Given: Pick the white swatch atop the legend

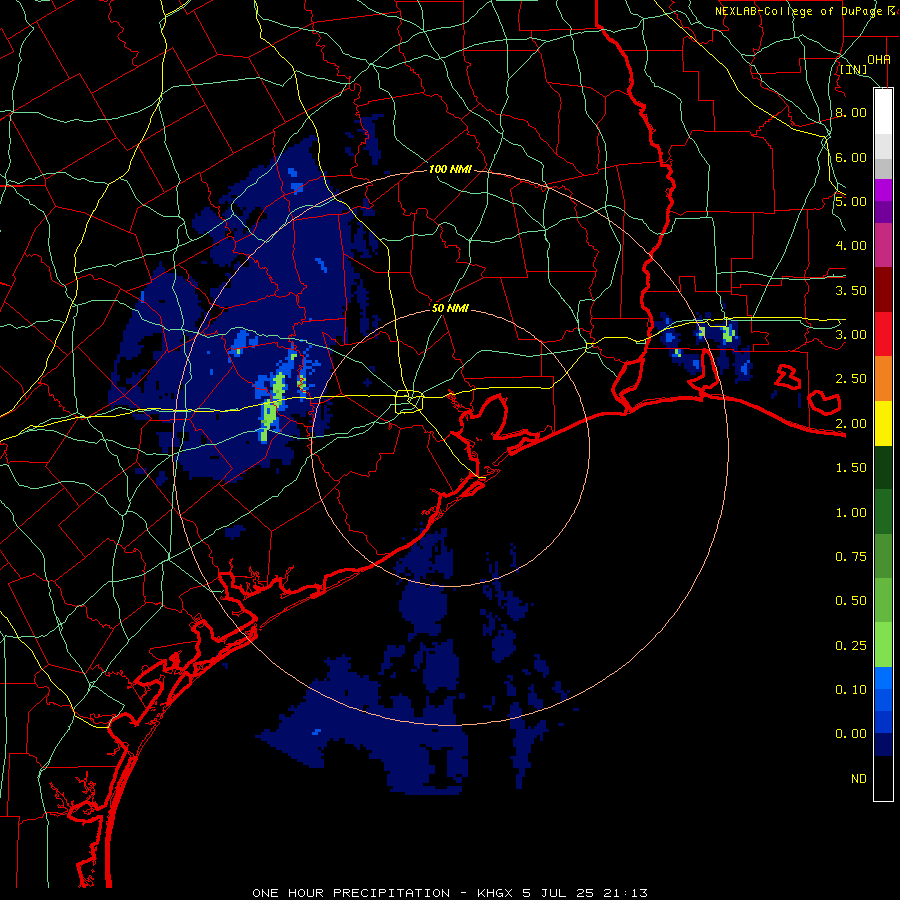Looking at the screenshot, I should (x=883, y=111).
